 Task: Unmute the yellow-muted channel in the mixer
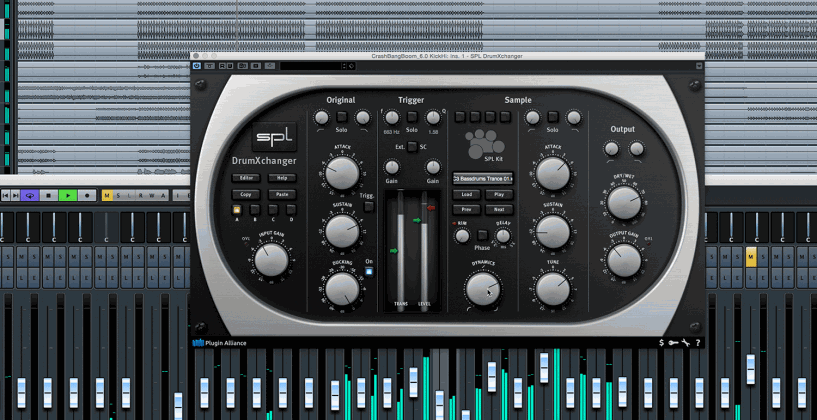(750, 257)
